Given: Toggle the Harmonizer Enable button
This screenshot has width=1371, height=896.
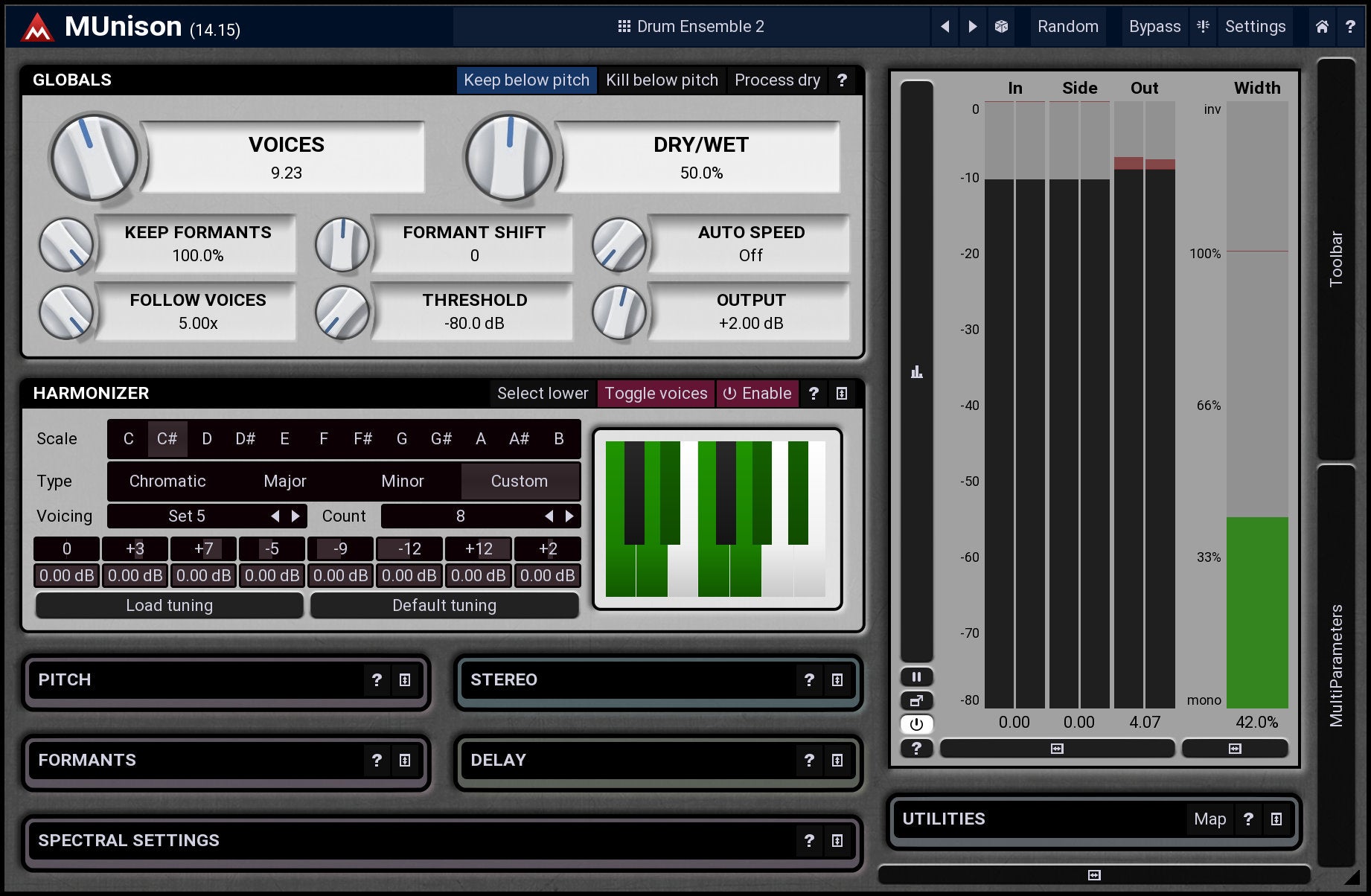Looking at the screenshot, I should (x=757, y=394).
